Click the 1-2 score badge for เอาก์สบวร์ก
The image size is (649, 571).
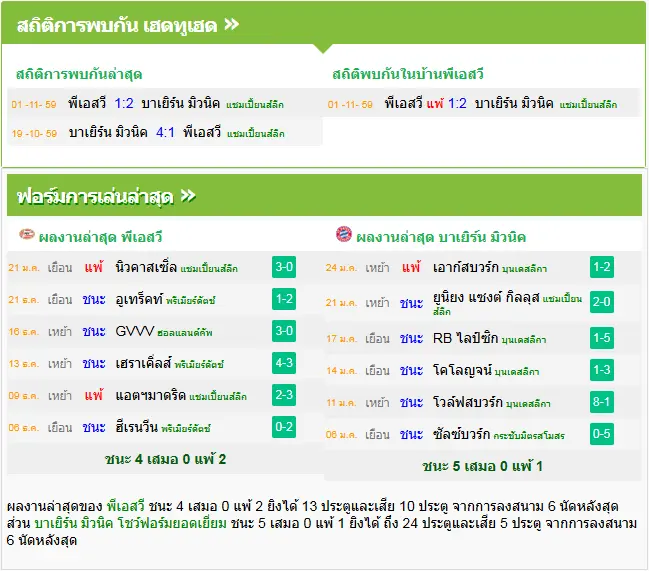601,267
